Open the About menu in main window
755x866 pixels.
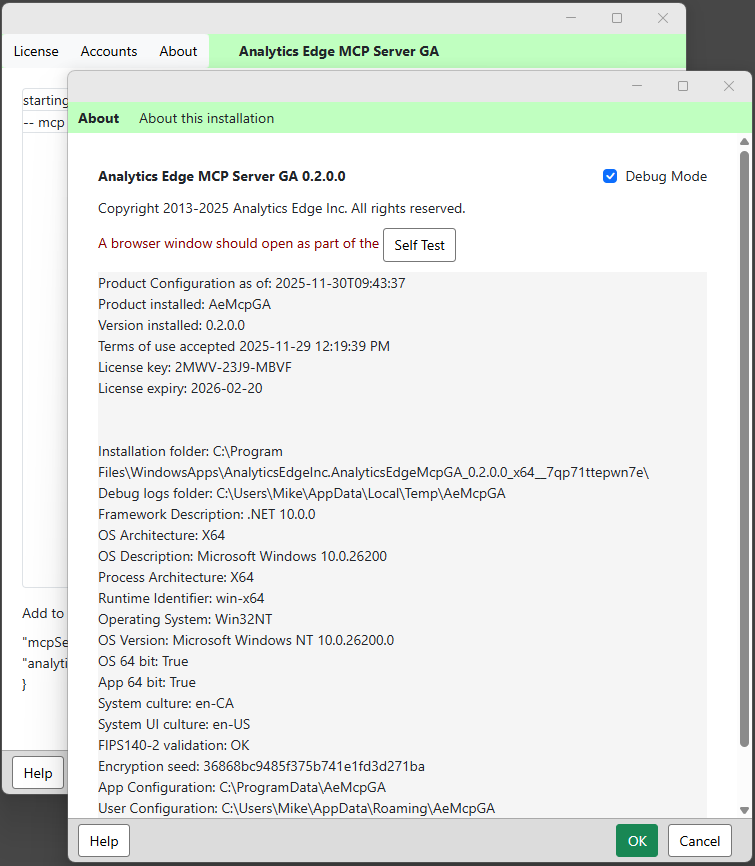click(178, 51)
